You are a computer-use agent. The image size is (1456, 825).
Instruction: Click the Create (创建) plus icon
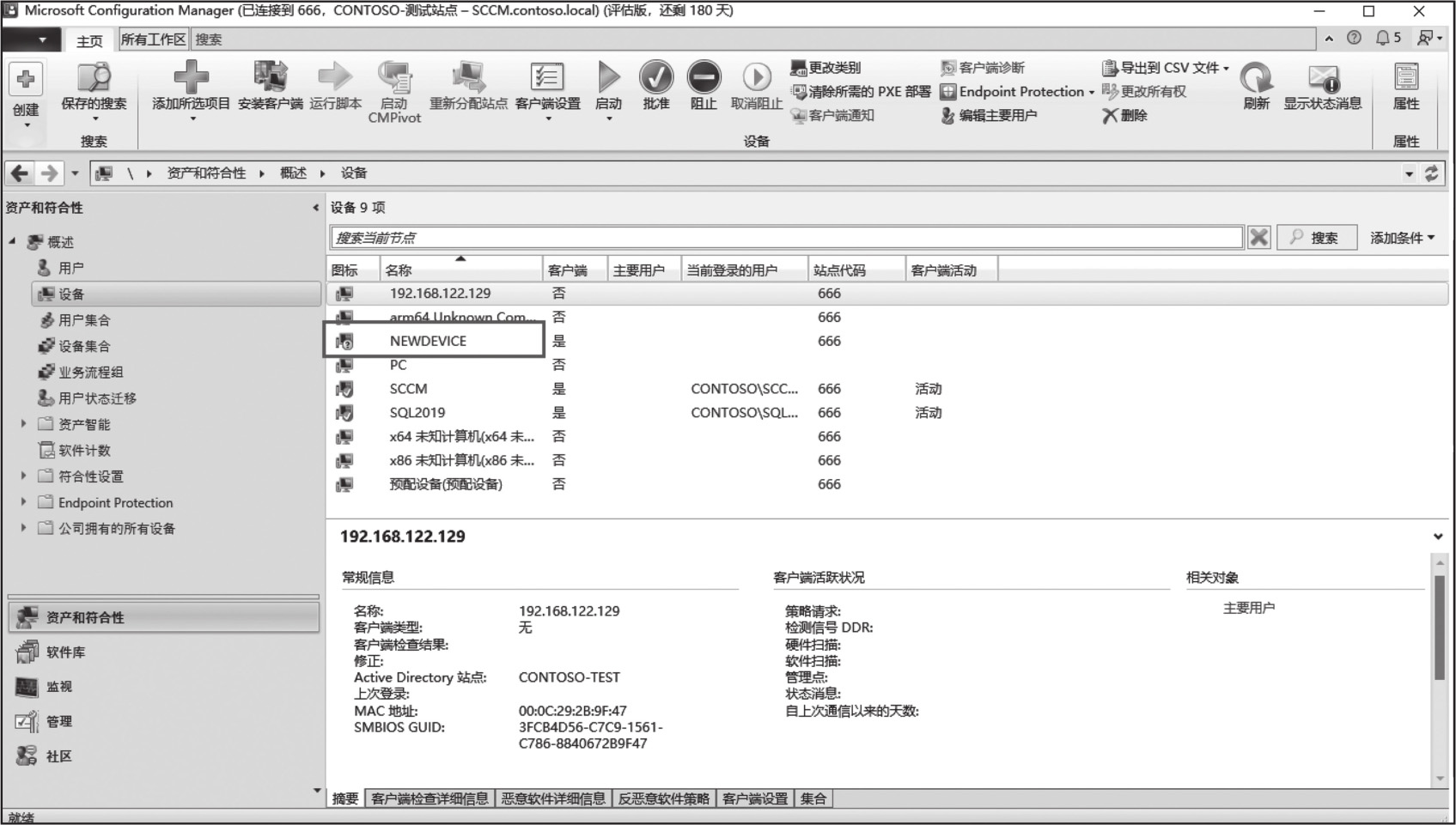click(x=26, y=79)
